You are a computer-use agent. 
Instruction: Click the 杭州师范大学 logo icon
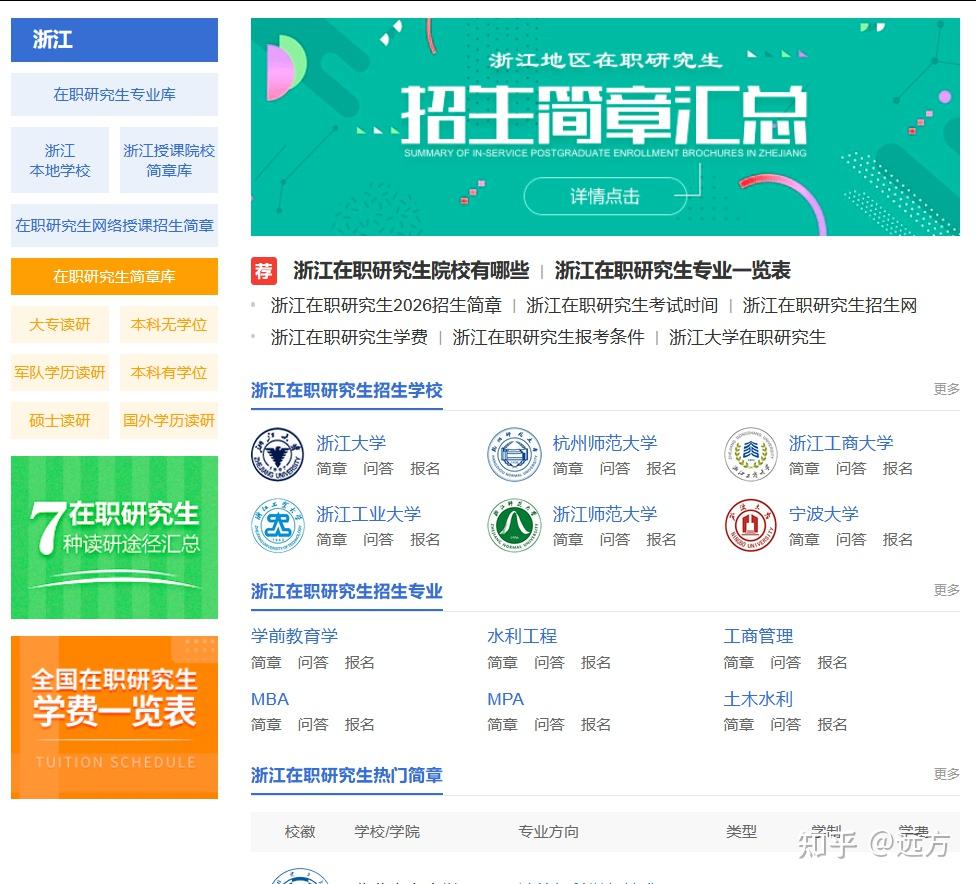(514, 454)
